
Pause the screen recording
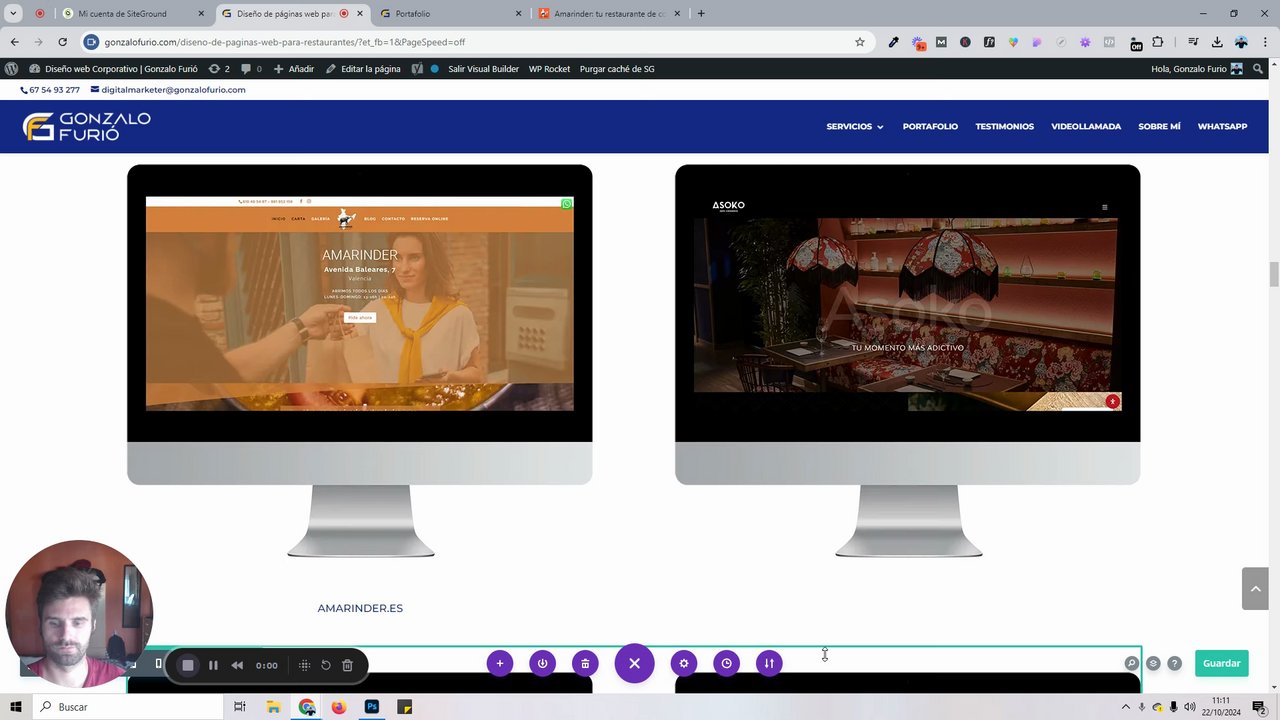[x=213, y=665]
